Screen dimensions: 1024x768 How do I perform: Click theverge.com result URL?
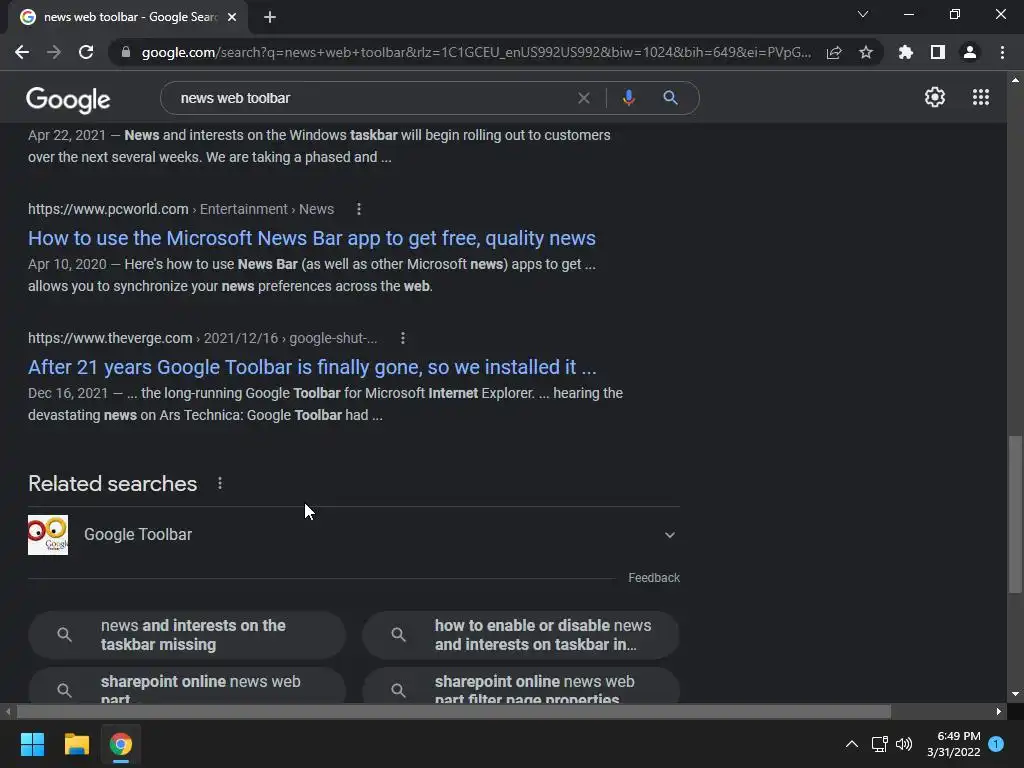pyautogui.click(x=202, y=338)
